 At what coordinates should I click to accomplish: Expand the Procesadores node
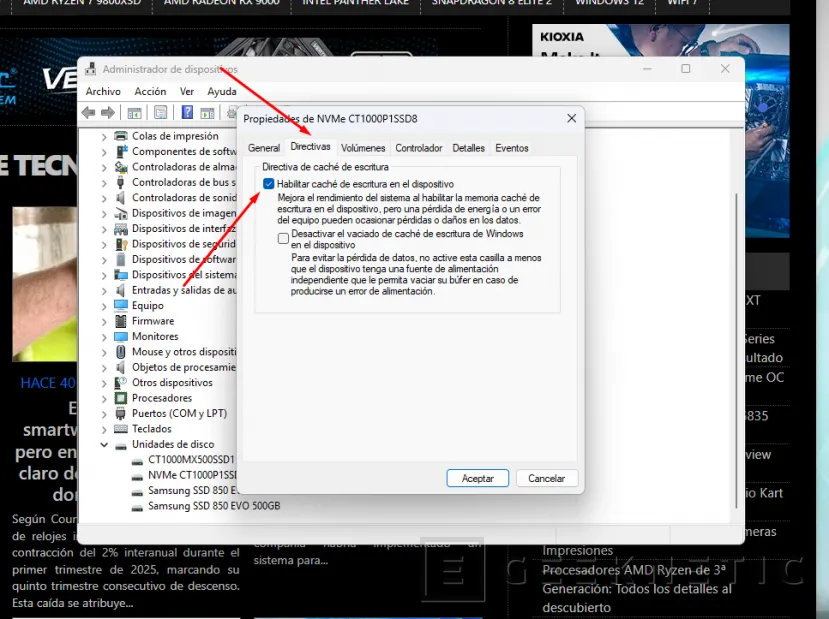tap(104, 399)
